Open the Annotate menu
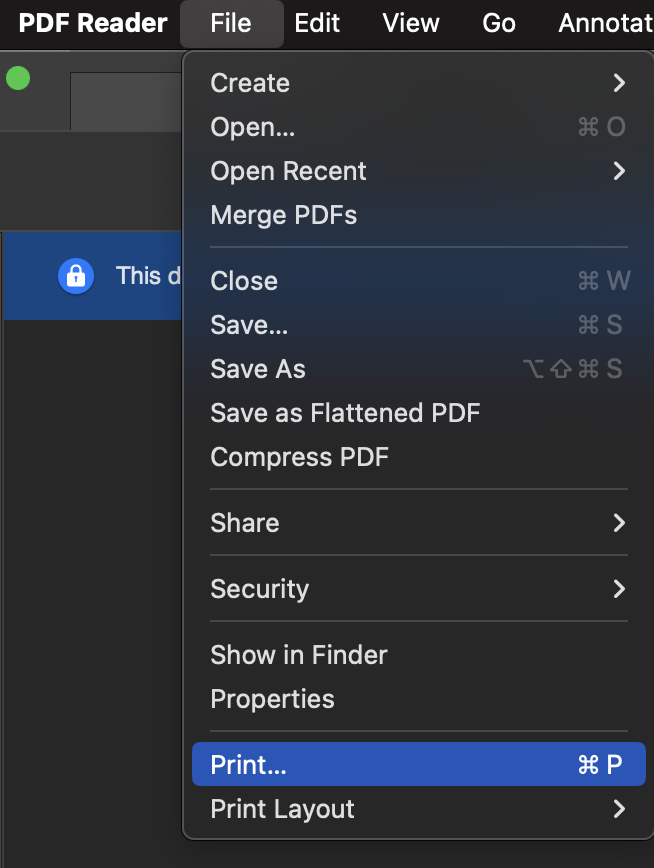The height and width of the screenshot is (868, 654). coord(605,24)
